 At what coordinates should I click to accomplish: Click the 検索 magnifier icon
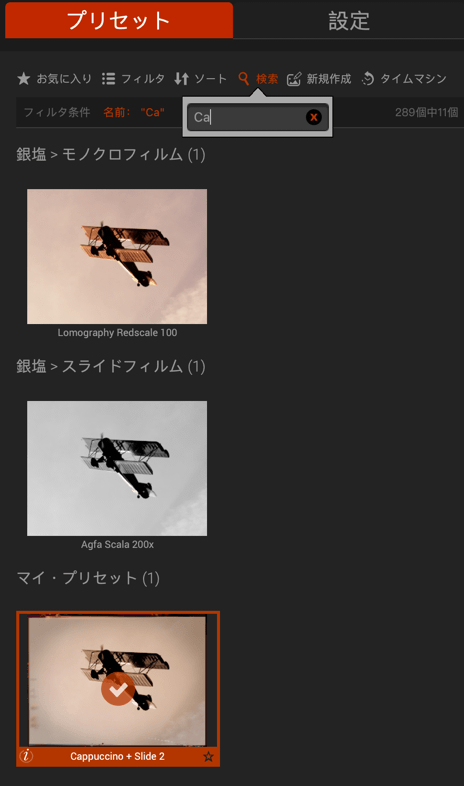point(244,79)
